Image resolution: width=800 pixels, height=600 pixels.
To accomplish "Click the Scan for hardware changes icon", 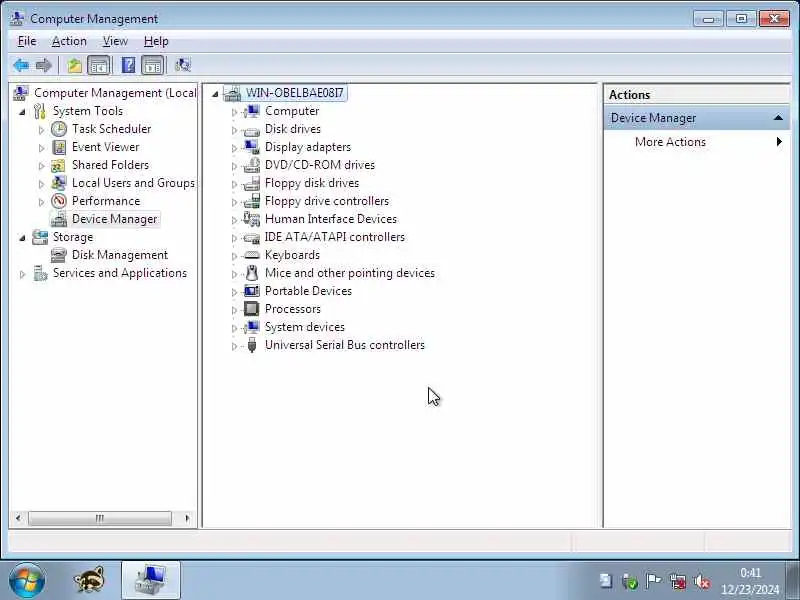I will (x=183, y=65).
